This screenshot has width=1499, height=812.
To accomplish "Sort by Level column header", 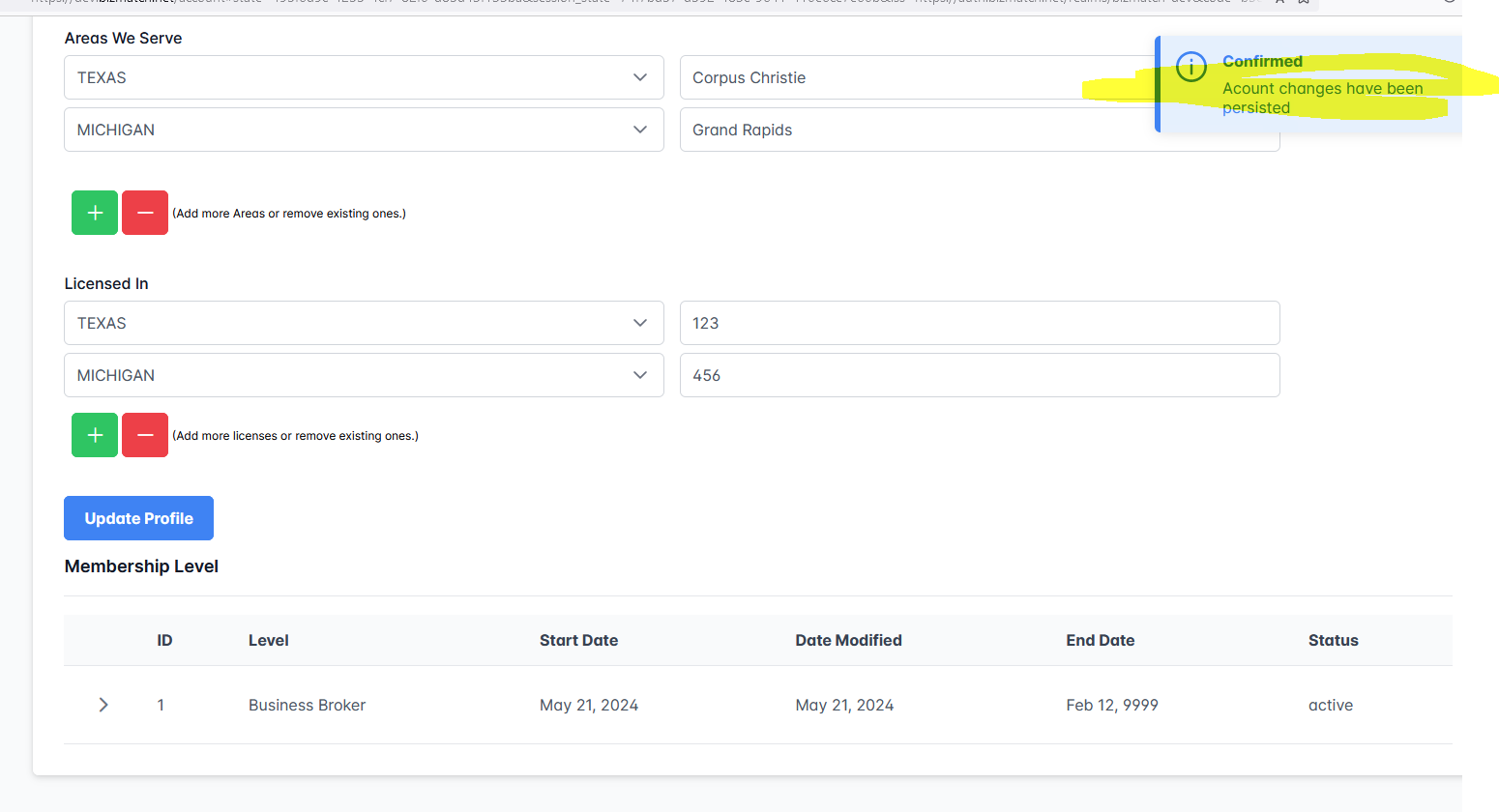I will (x=269, y=640).
